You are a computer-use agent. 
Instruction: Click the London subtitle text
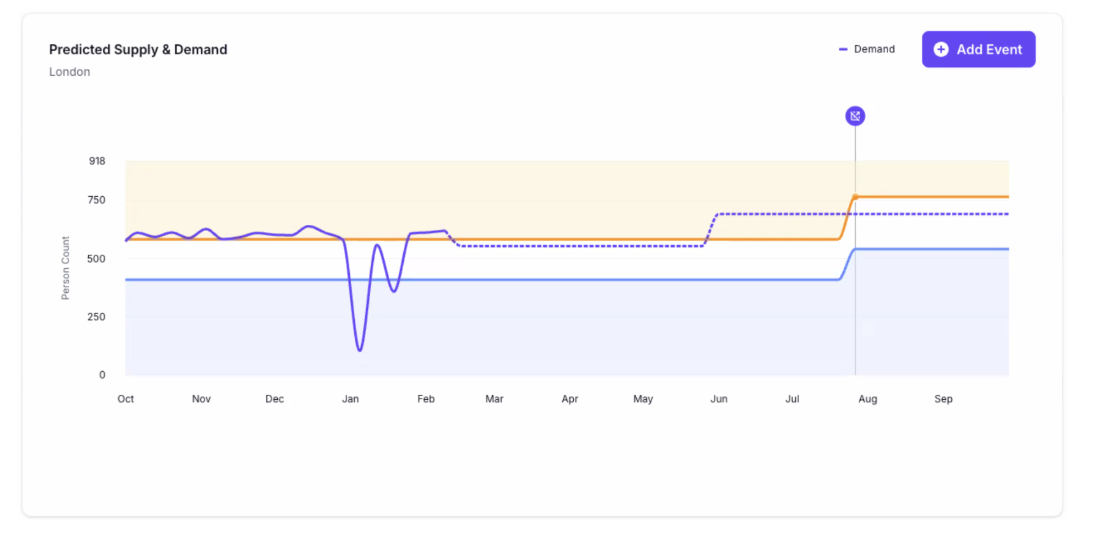point(69,72)
